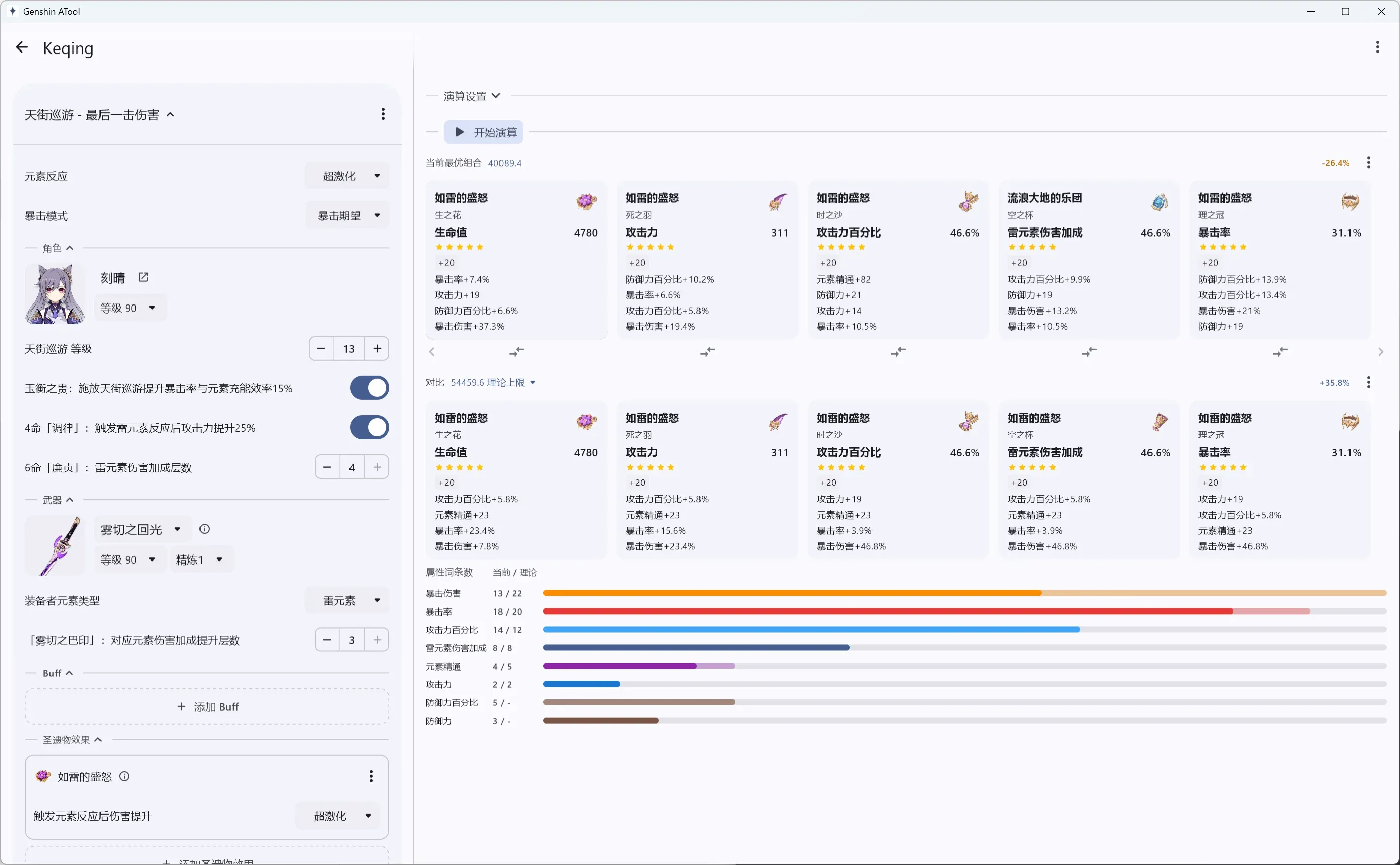Click the 攻击力百分比 progress bar
The width and height of the screenshot is (1400, 865).
tap(965, 629)
